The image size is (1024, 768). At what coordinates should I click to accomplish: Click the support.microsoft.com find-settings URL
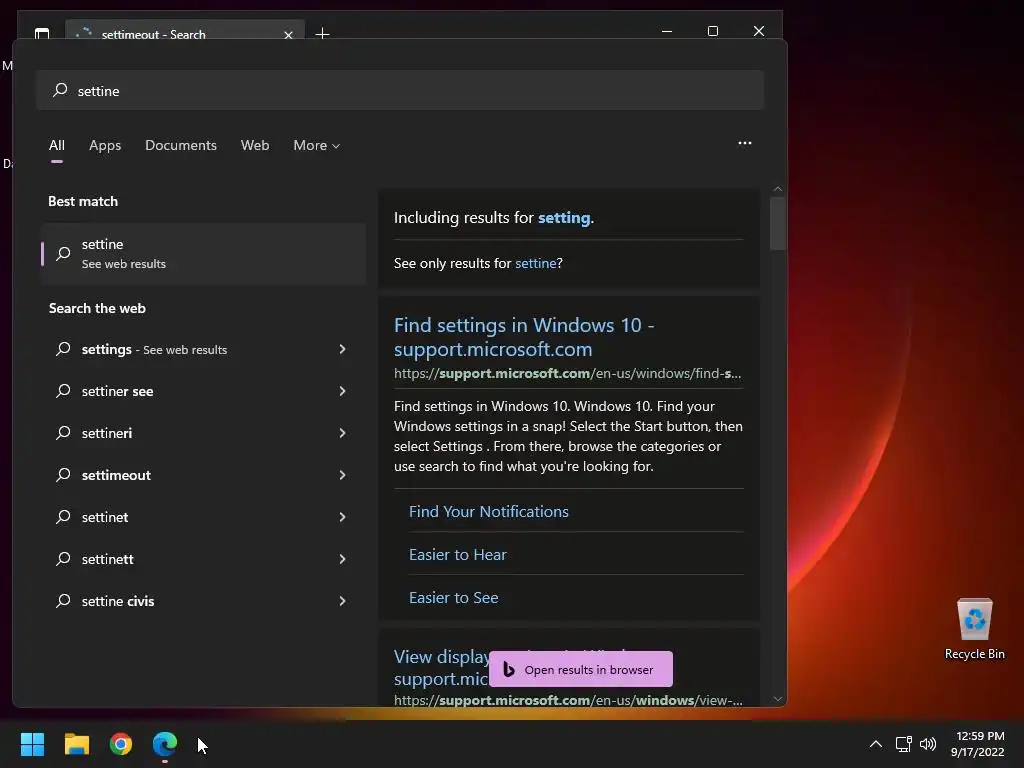[x=568, y=374]
